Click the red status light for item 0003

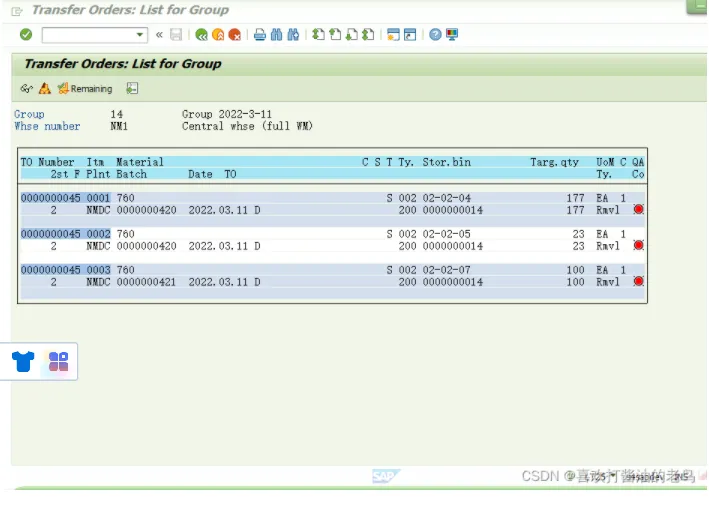[x=638, y=281]
